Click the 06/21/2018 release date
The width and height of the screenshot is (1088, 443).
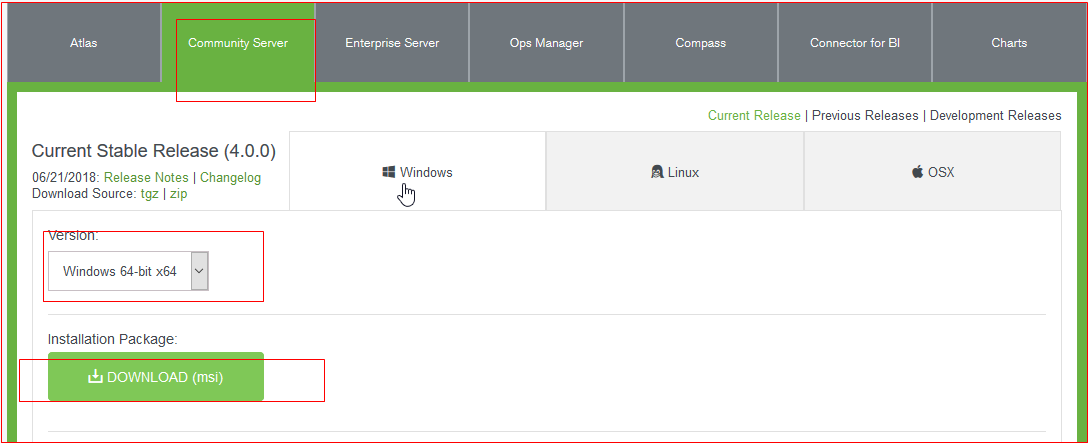[x=65, y=178]
